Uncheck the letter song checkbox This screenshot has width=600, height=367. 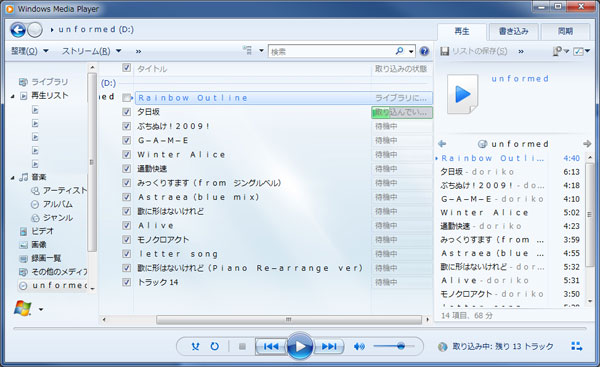(126, 253)
